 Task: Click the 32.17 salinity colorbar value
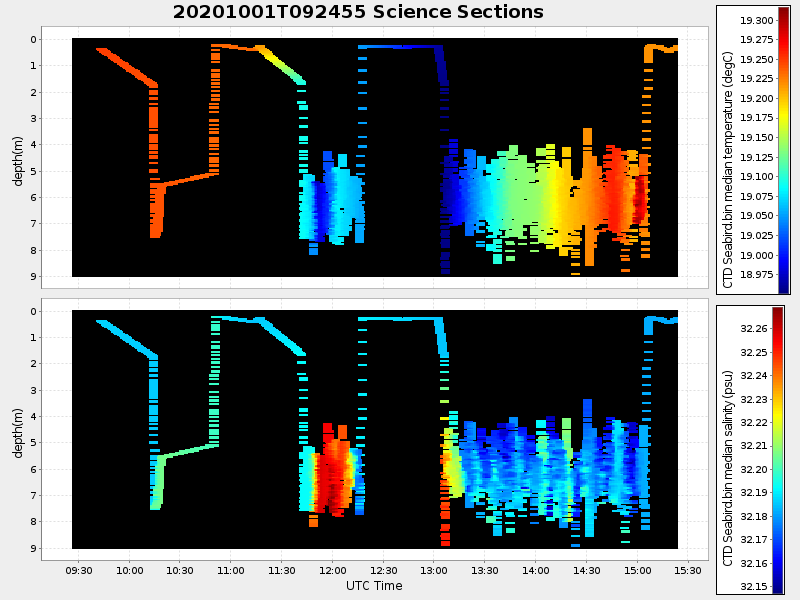tap(754, 540)
